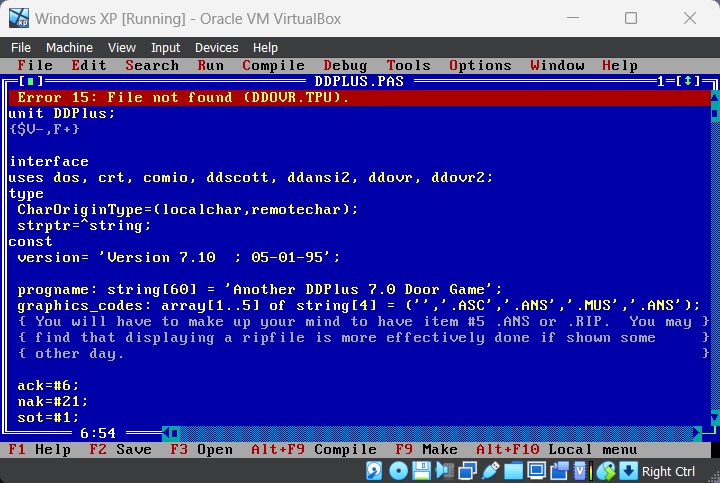Click the optical disc status icon
Screen dimensions: 720x483
[x=398, y=471]
